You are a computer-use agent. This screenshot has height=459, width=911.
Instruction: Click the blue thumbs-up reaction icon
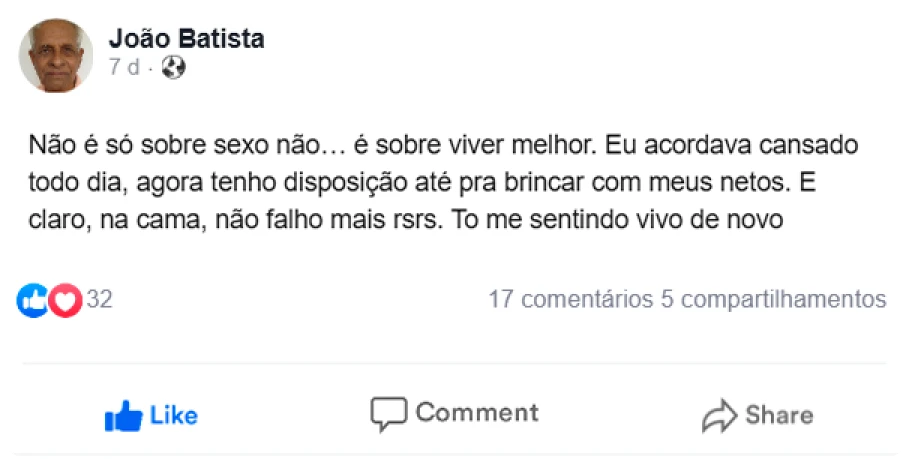pos(33,300)
